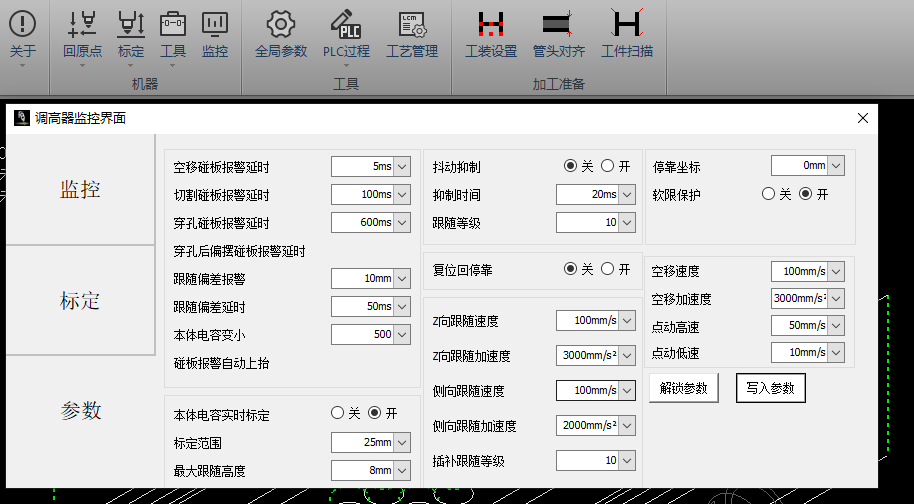Open 标定范围 dropdown arrow
914x504 pixels.
(x=402, y=442)
